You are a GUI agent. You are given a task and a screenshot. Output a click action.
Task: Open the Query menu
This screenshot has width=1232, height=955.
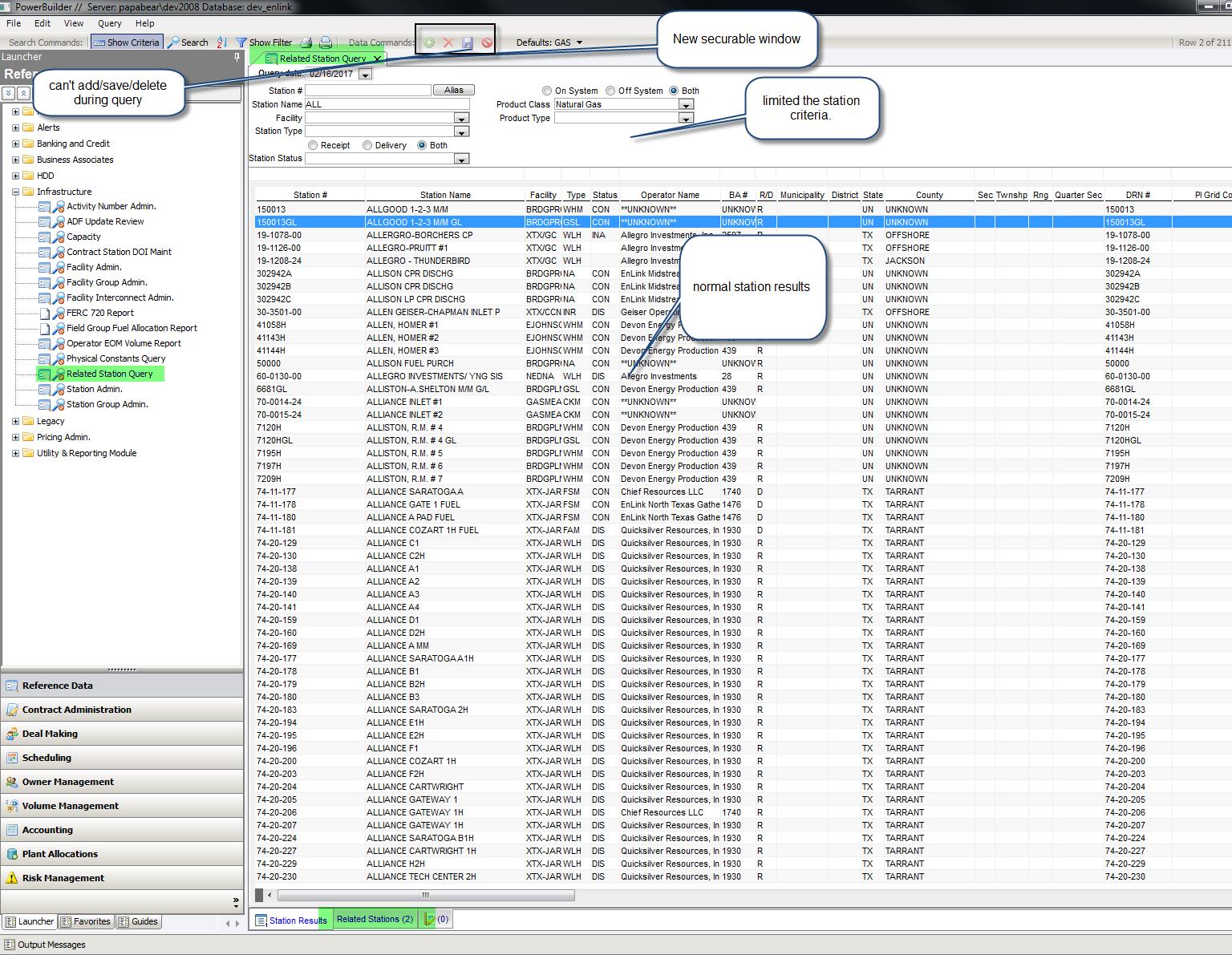(x=109, y=23)
